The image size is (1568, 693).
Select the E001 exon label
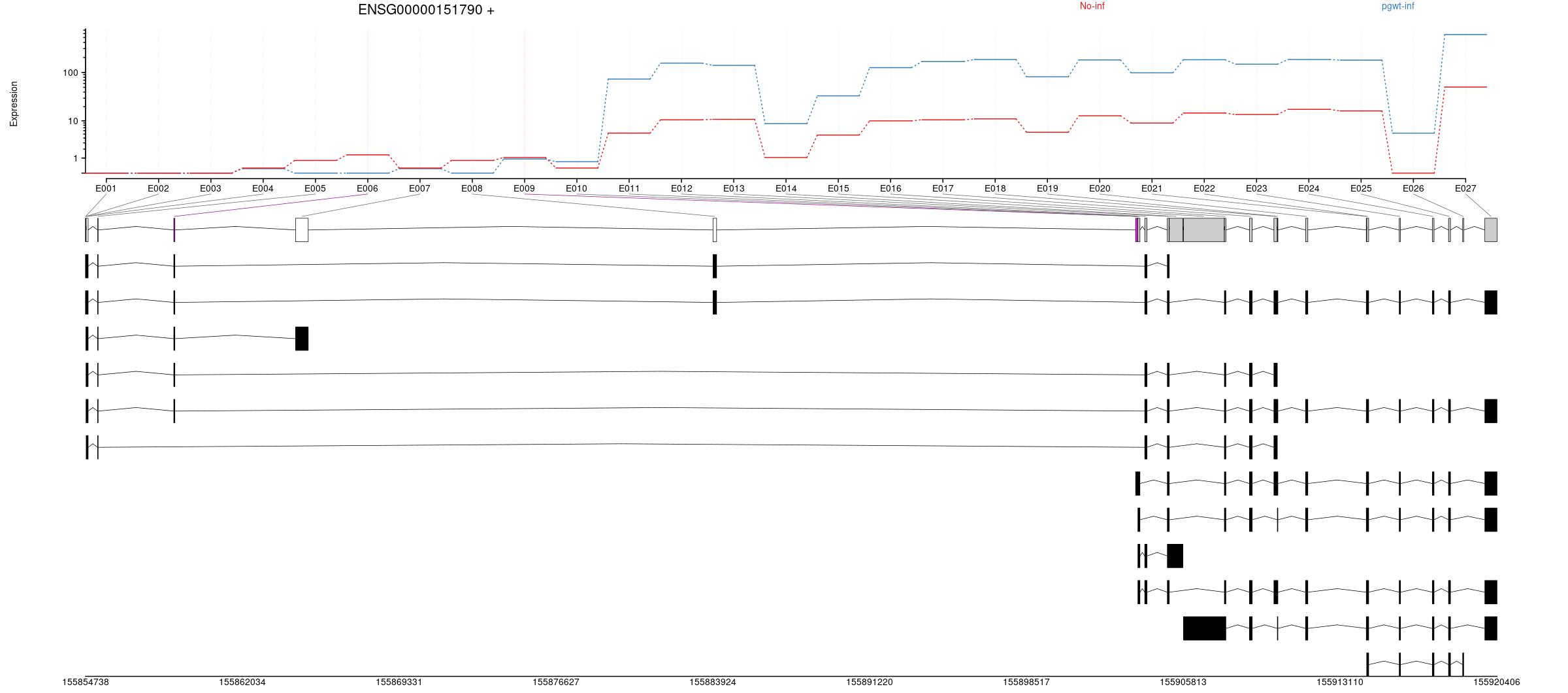[106, 188]
